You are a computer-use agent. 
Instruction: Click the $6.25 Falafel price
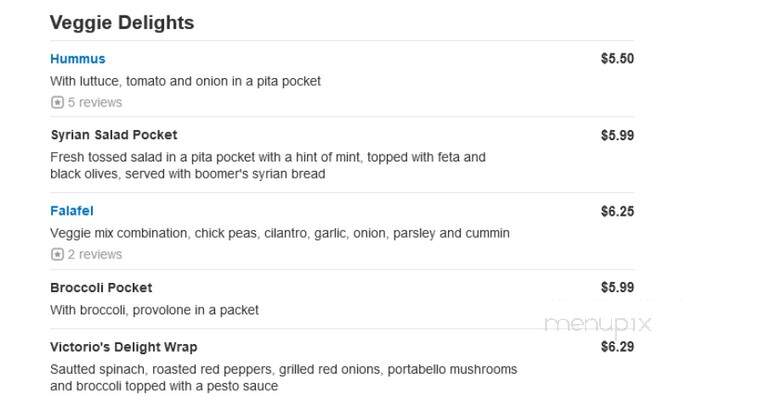point(617,211)
